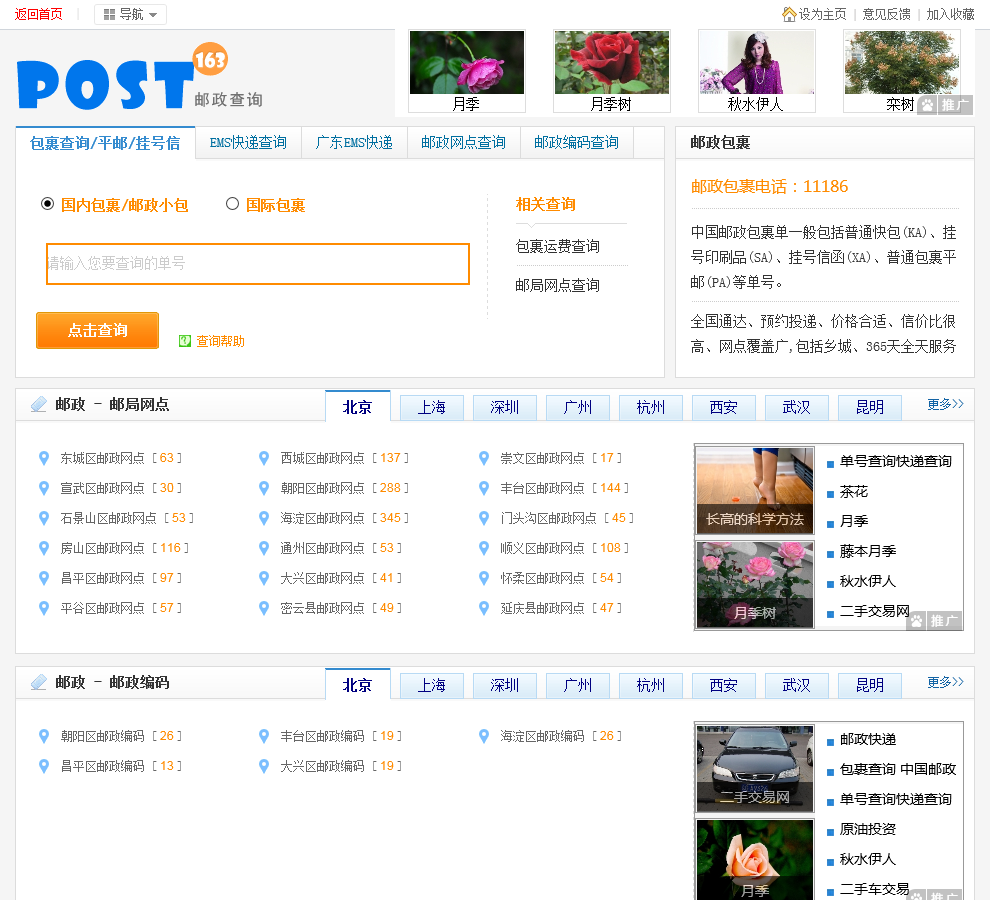Open the 广东EMS快递 tab
Viewport: 990px width, 900px height.
354,143
